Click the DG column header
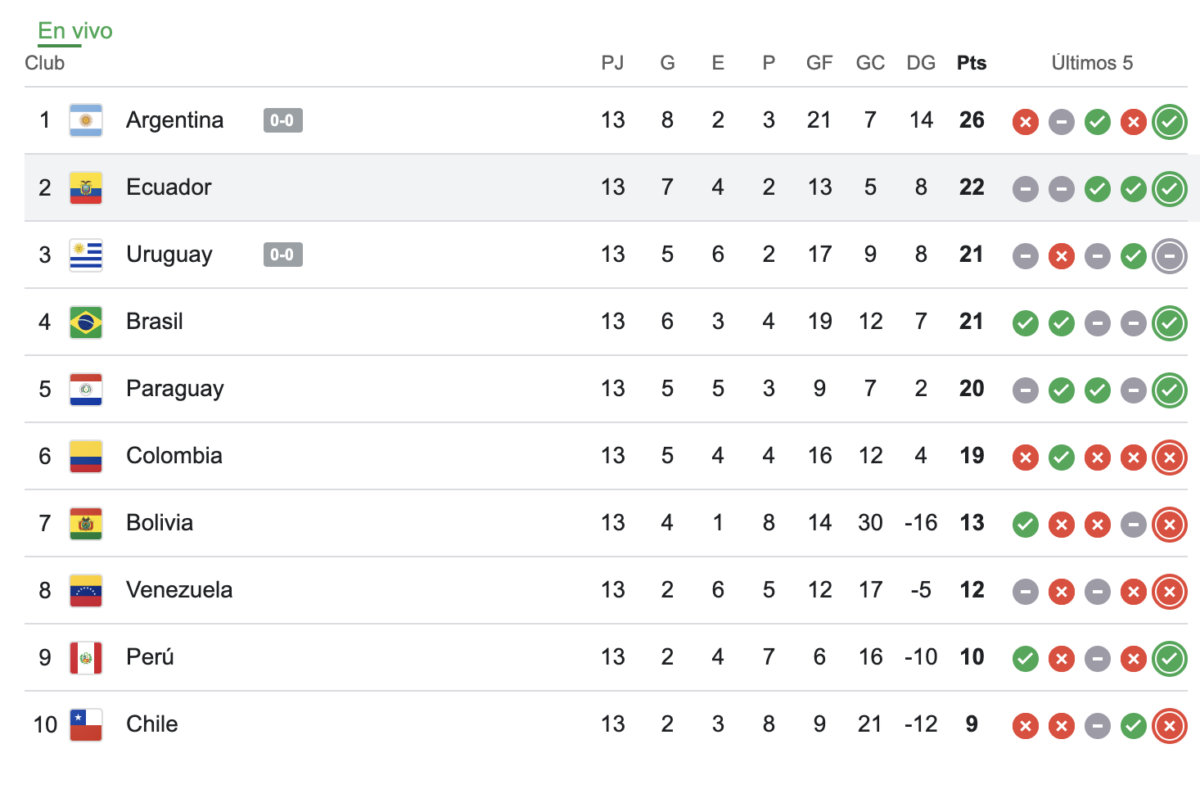 pyautogui.click(x=921, y=63)
